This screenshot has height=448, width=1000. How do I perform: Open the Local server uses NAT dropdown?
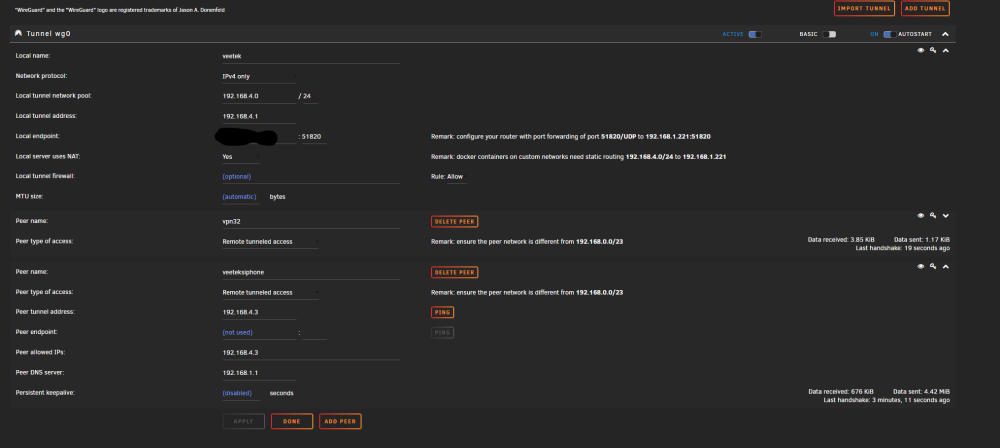point(241,157)
